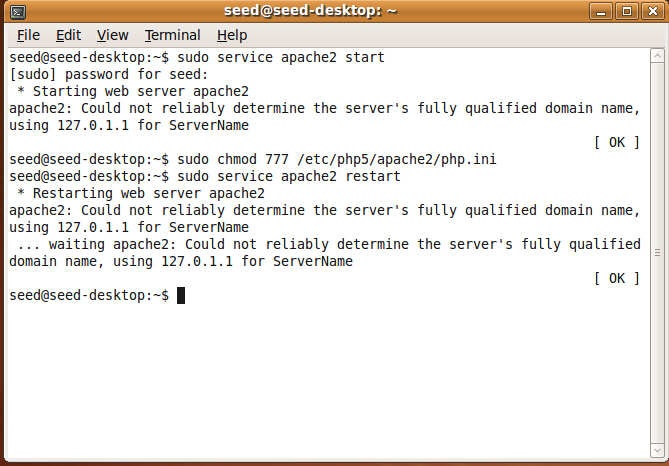The height and width of the screenshot is (466, 669).
Task: Open the File menu
Action: click(28, 35)
